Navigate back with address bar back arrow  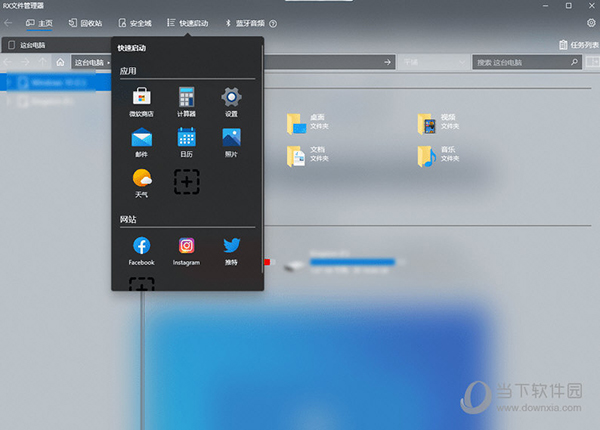pyautogui.click(x=8, y=62)
